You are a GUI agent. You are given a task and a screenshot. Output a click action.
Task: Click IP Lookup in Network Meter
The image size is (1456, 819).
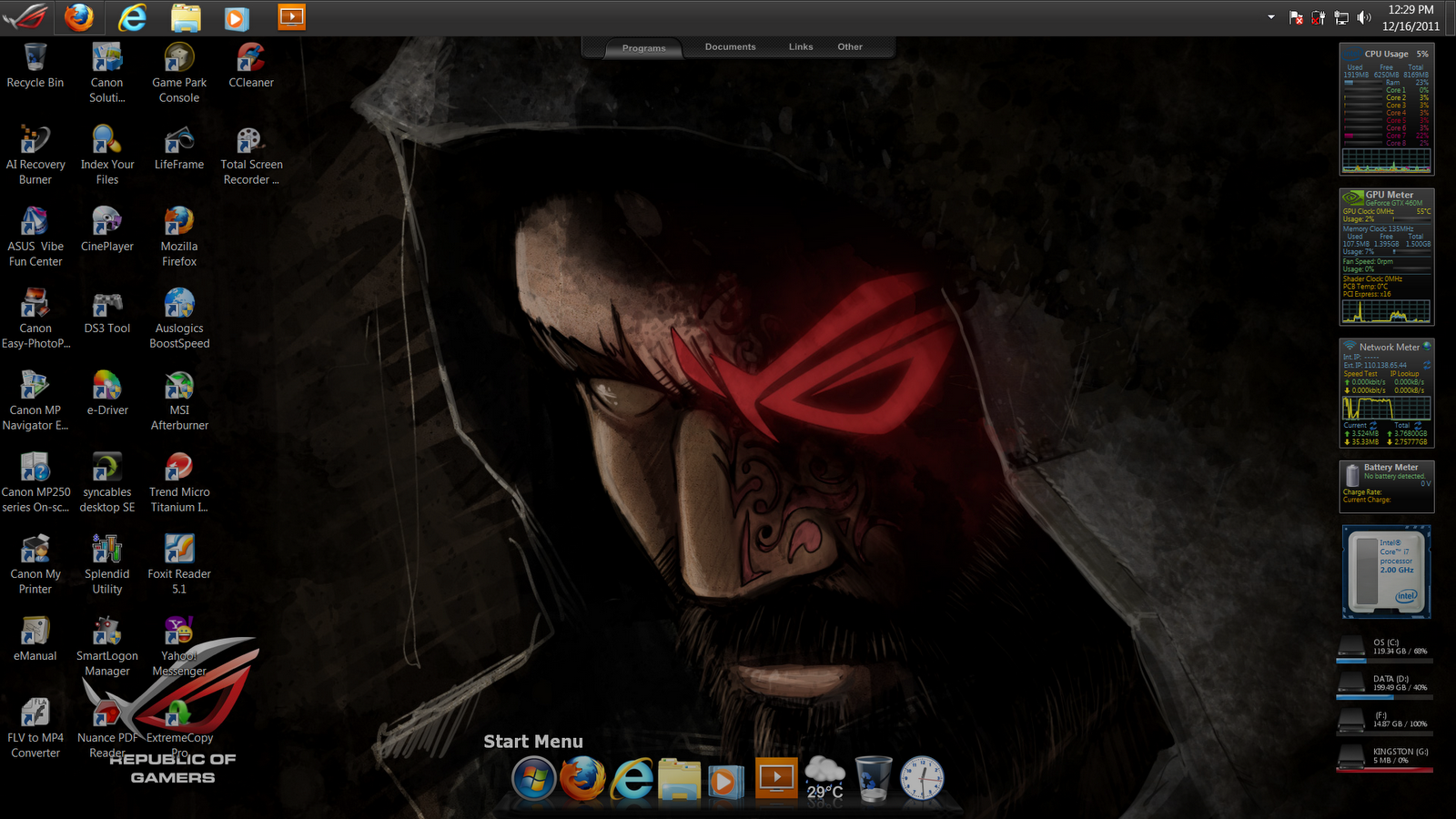tap(1404, 374)
